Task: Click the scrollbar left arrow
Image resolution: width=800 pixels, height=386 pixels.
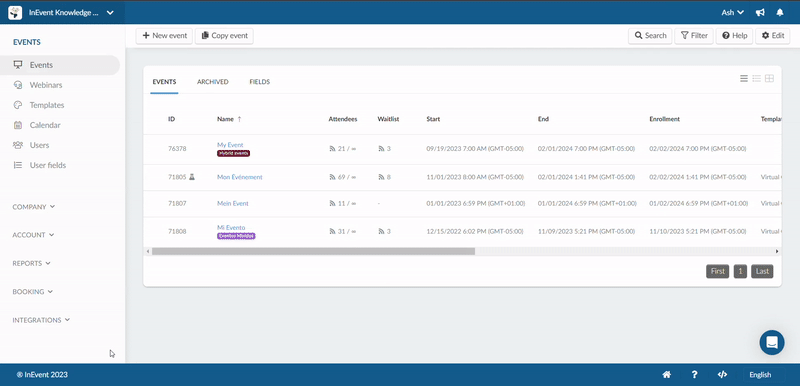Action: click(148, 251)
